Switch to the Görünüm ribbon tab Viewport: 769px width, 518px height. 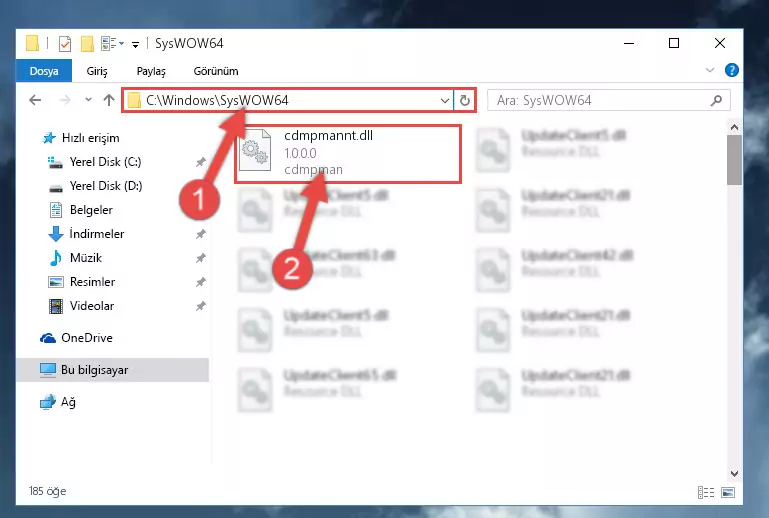tap(216, 71)
